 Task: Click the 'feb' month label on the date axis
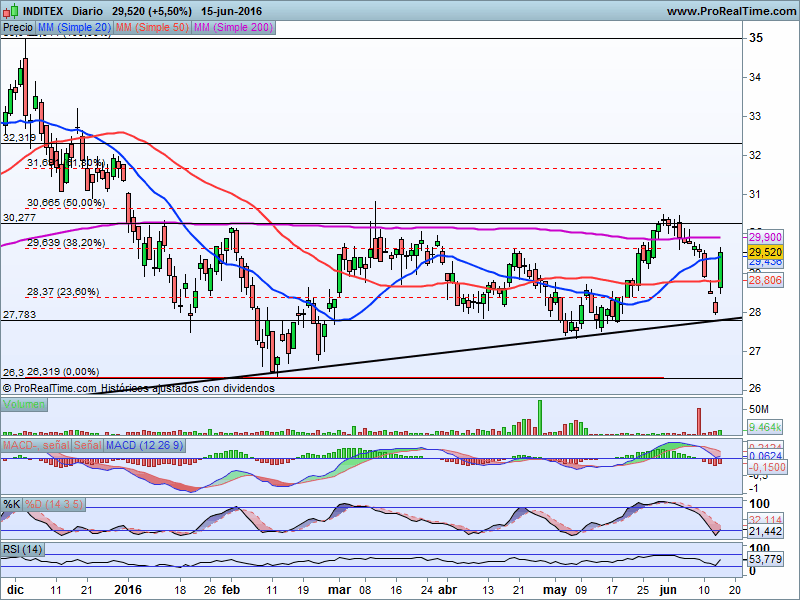[231, 590]
